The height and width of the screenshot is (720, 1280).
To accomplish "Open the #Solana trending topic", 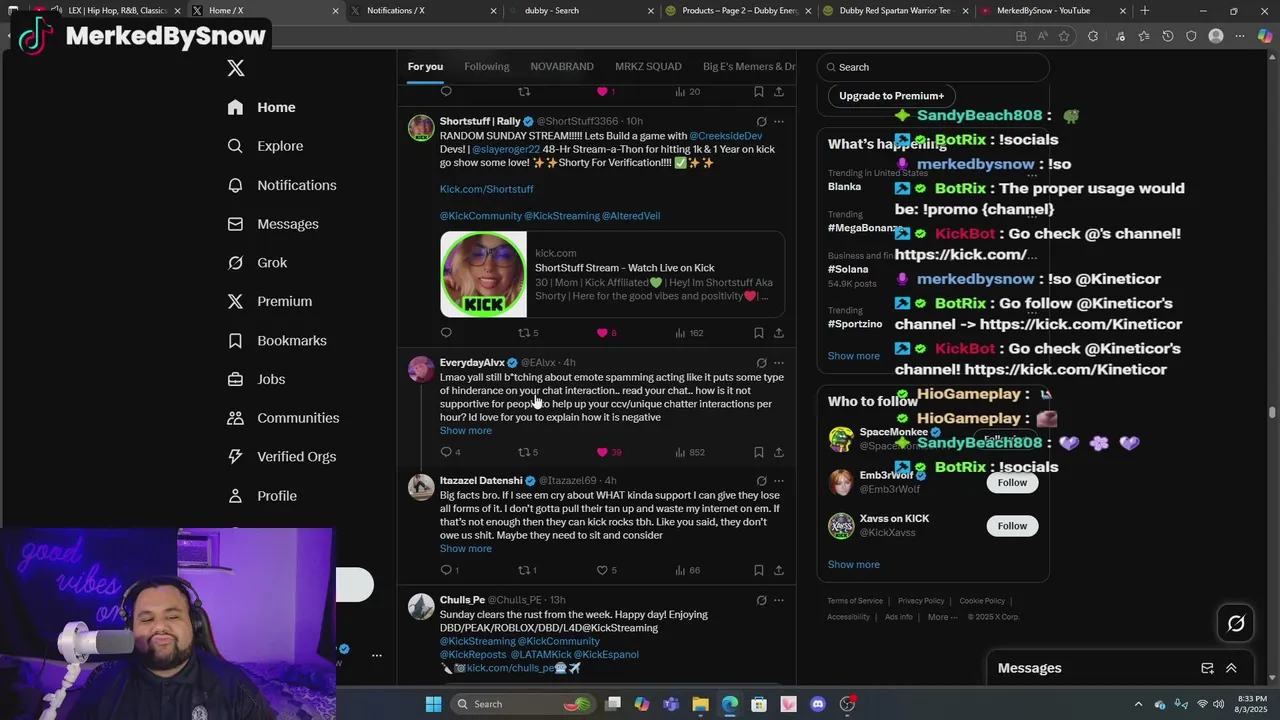I will tap(848, 269).
